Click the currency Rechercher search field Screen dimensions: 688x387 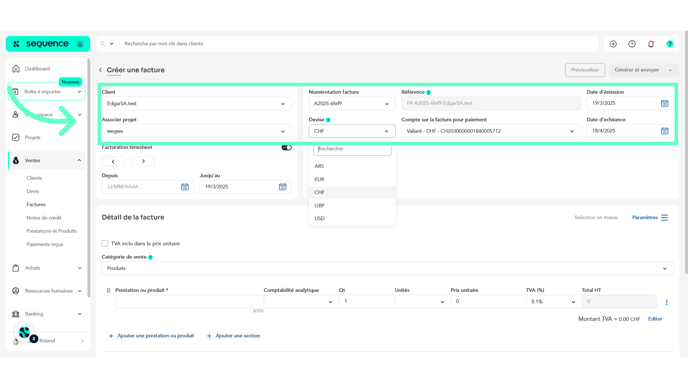(352, 149)
